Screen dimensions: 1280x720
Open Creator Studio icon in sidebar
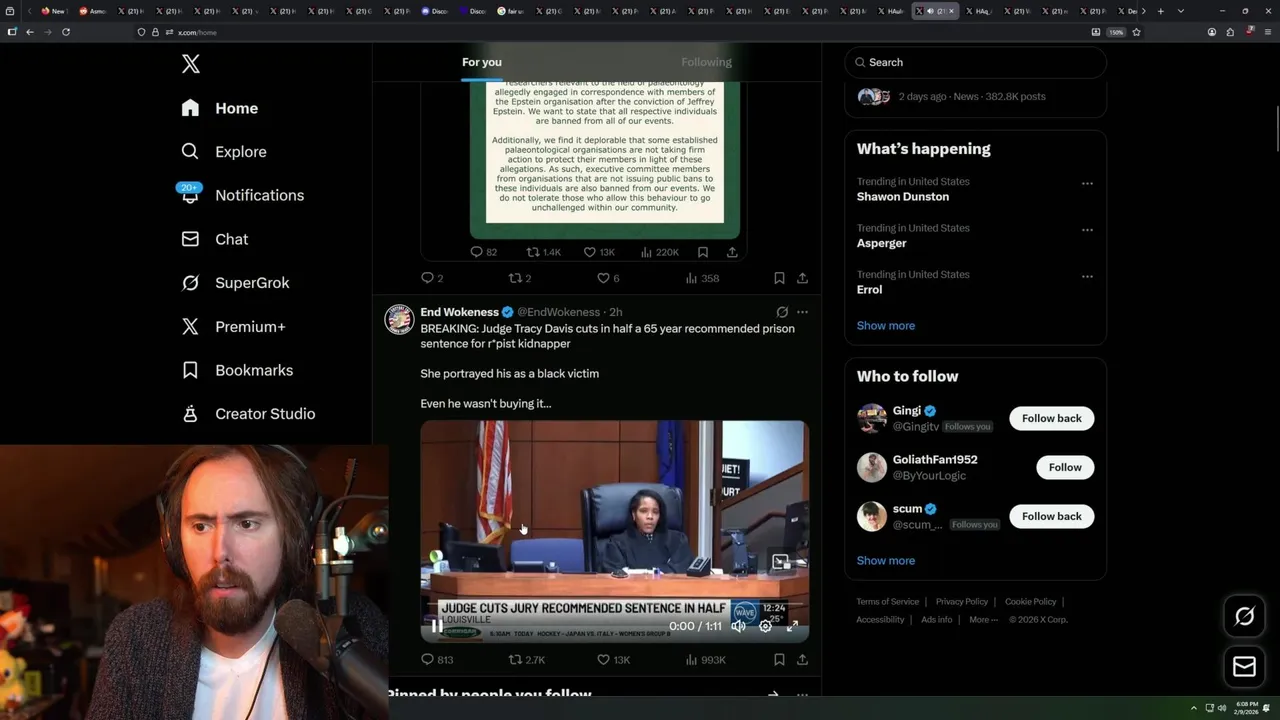pyautogui.click(x=190, y=413)
